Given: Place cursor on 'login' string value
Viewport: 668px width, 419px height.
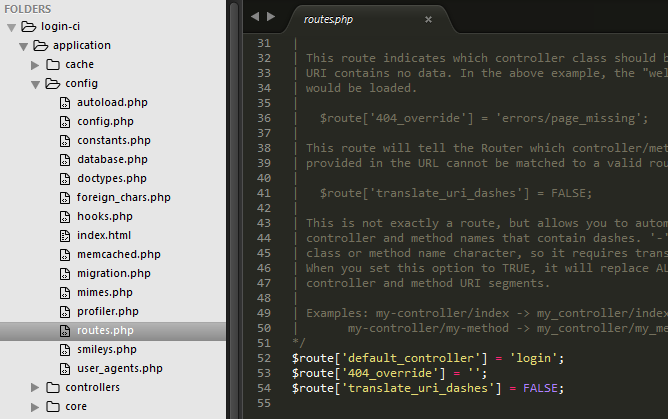Looking at the screenshot, I should [x=533, y=358].
